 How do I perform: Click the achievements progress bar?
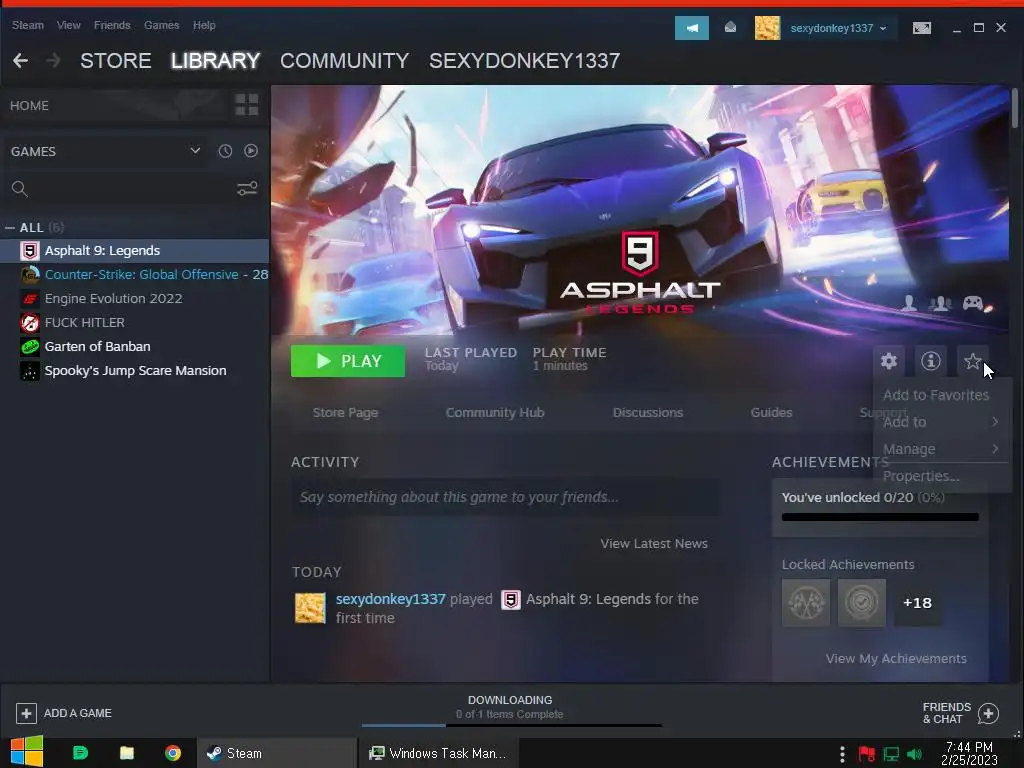[x=880, y=517]
